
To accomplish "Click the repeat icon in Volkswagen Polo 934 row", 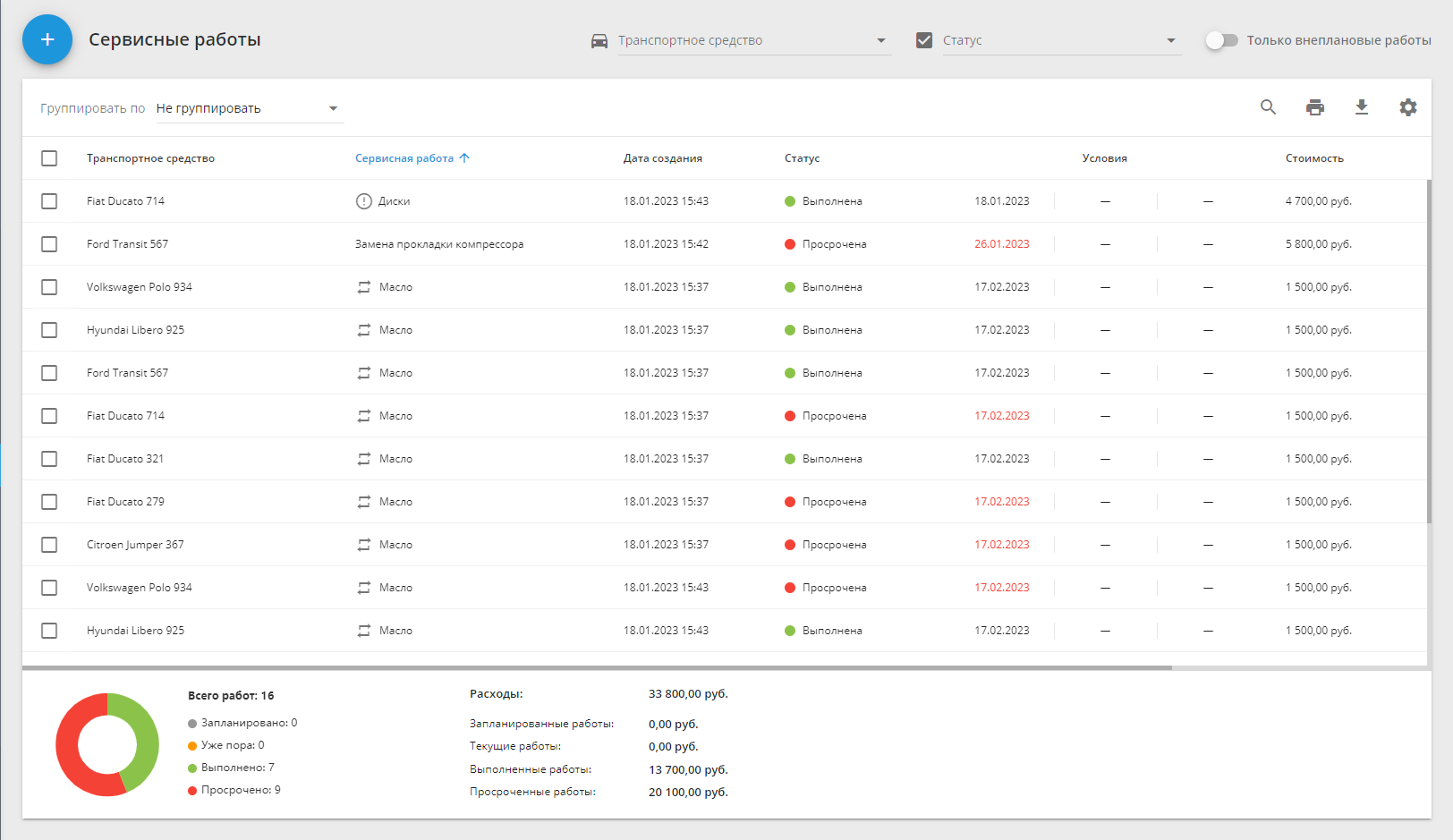I will tap(364, 287).
